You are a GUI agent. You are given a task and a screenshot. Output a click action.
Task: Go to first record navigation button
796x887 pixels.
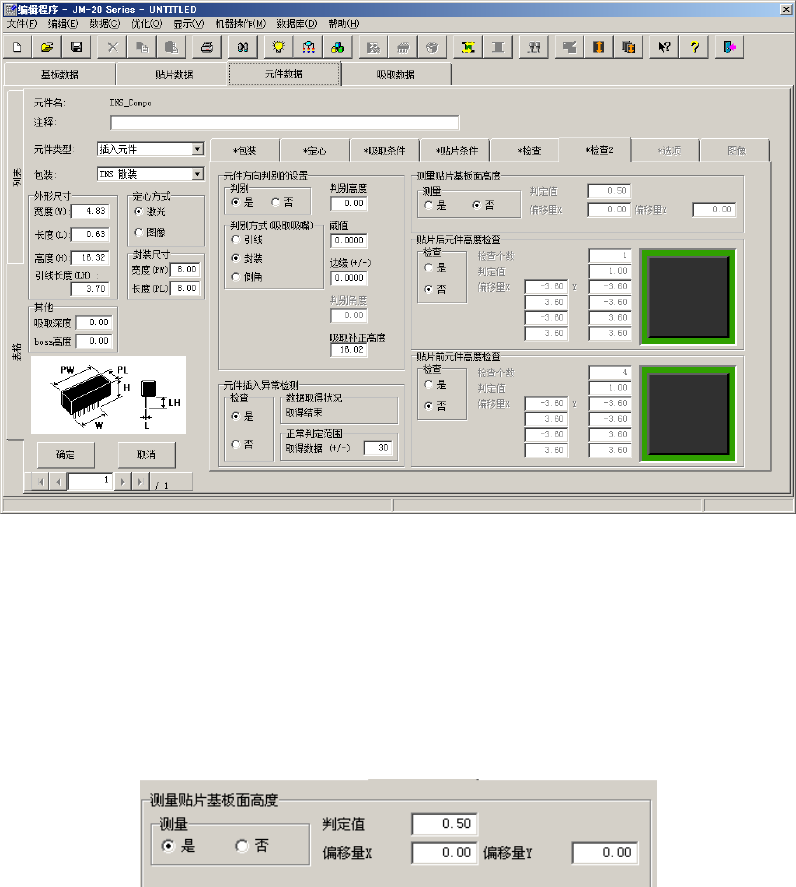(x=41, y=482)
